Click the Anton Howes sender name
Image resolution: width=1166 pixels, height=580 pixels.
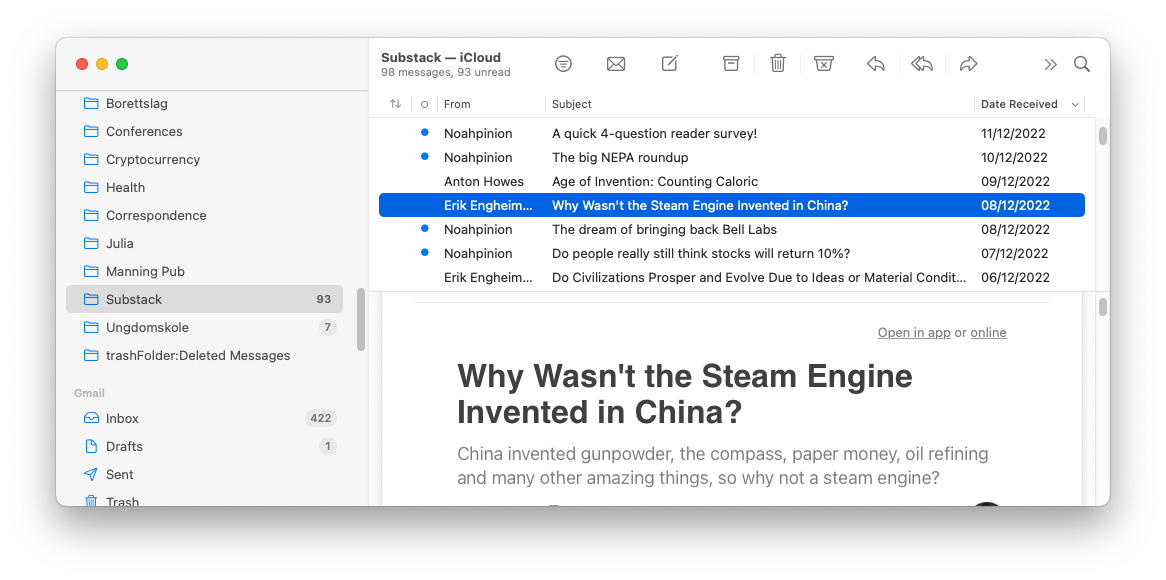point(484,181)
